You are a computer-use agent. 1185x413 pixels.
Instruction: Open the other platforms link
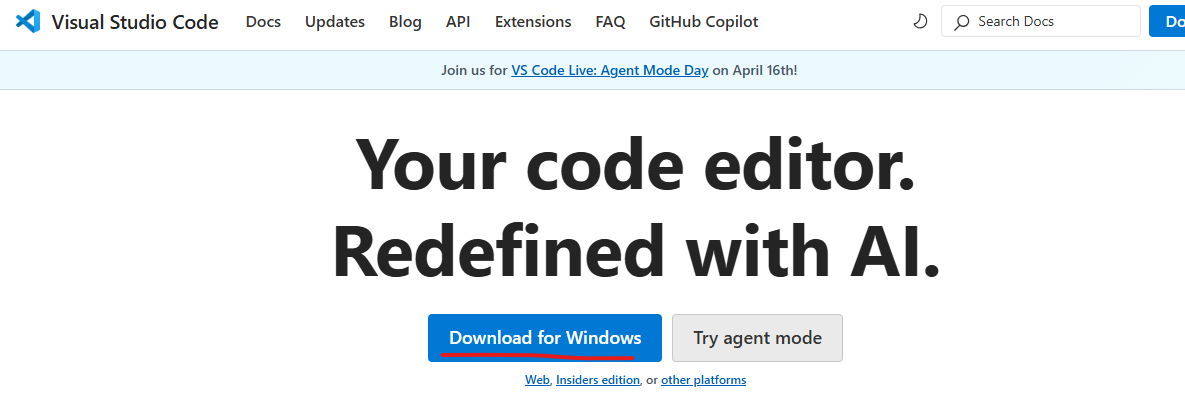point(704,380)
